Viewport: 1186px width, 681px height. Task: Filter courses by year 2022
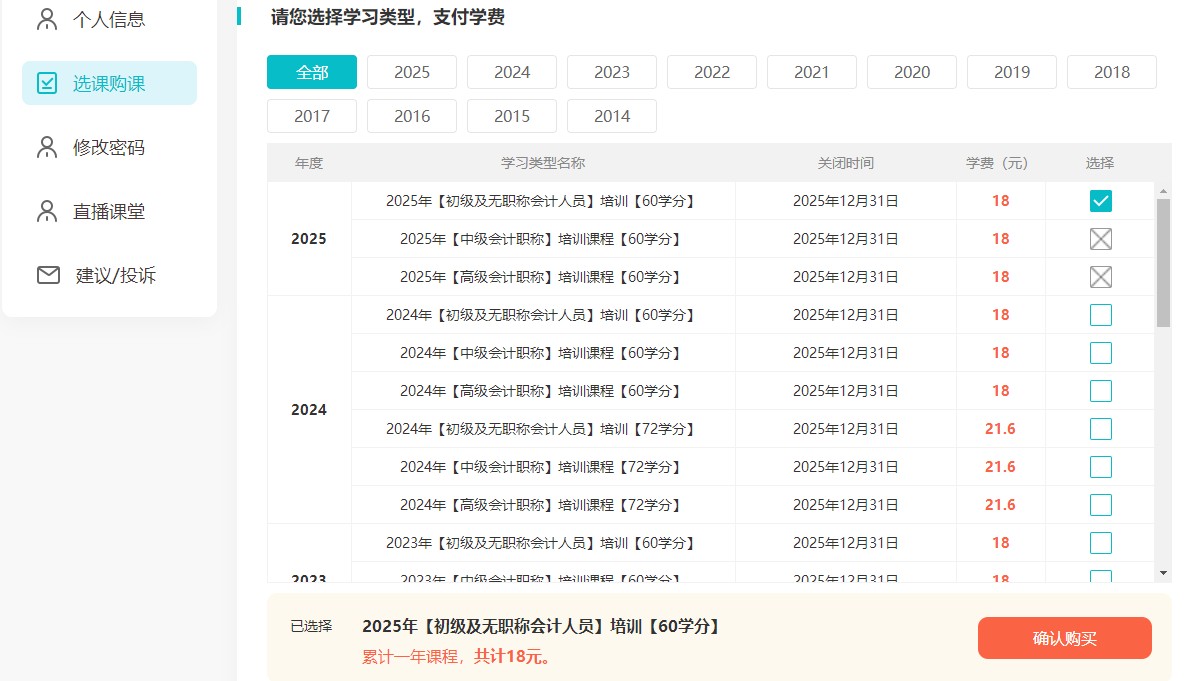[712, 72]
